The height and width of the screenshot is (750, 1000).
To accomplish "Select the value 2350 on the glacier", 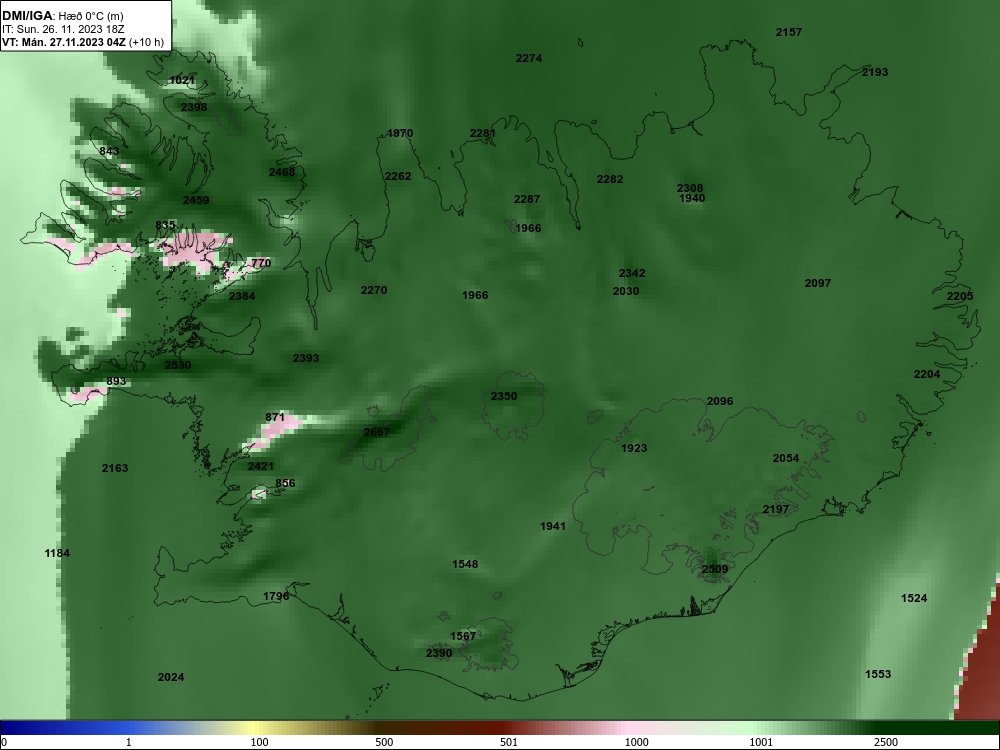I will pos(504,396).
